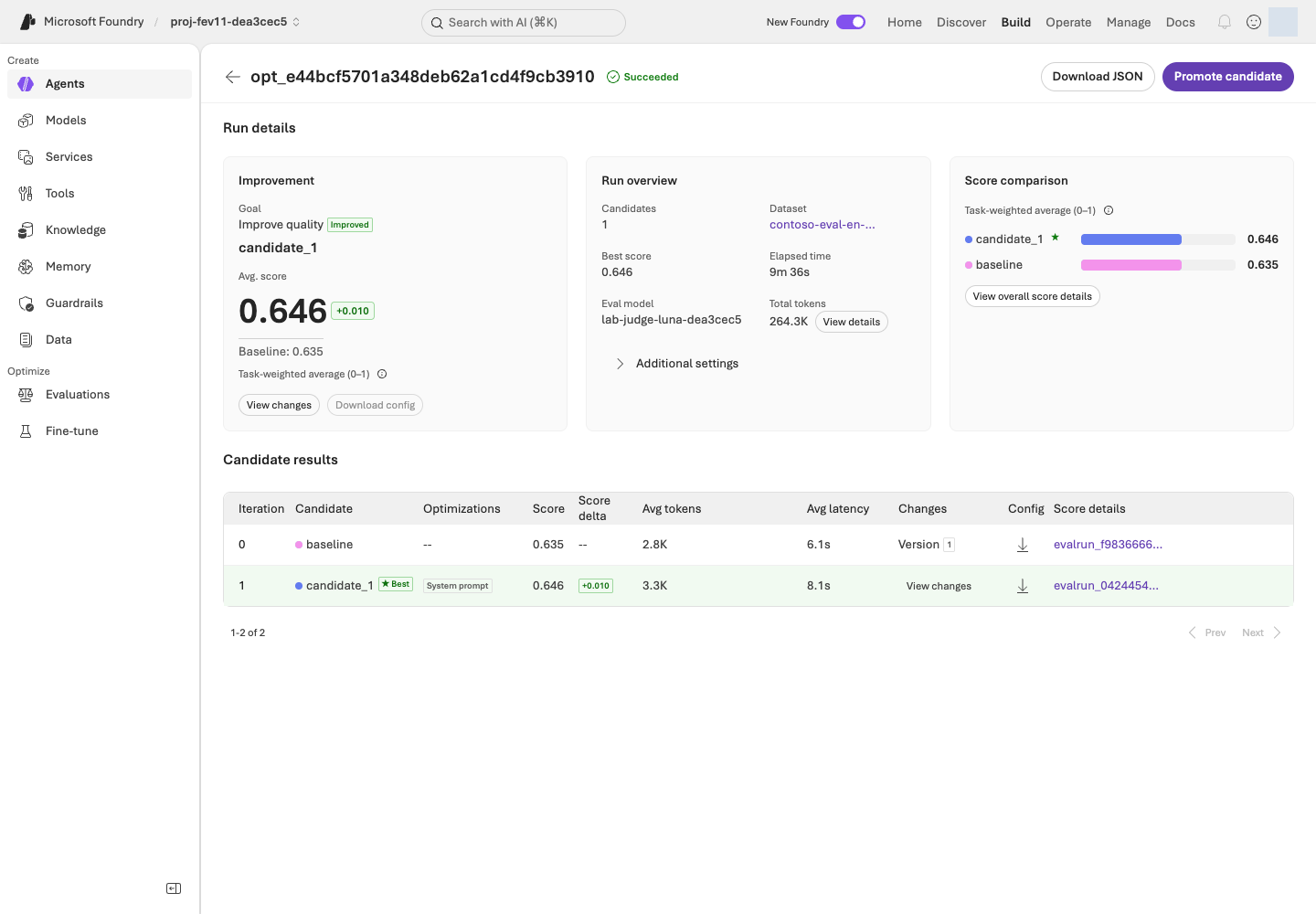This screenshot has height=914, width=1316.
Task: Click the feedback smiley face icon
Action: point(1254,22)
